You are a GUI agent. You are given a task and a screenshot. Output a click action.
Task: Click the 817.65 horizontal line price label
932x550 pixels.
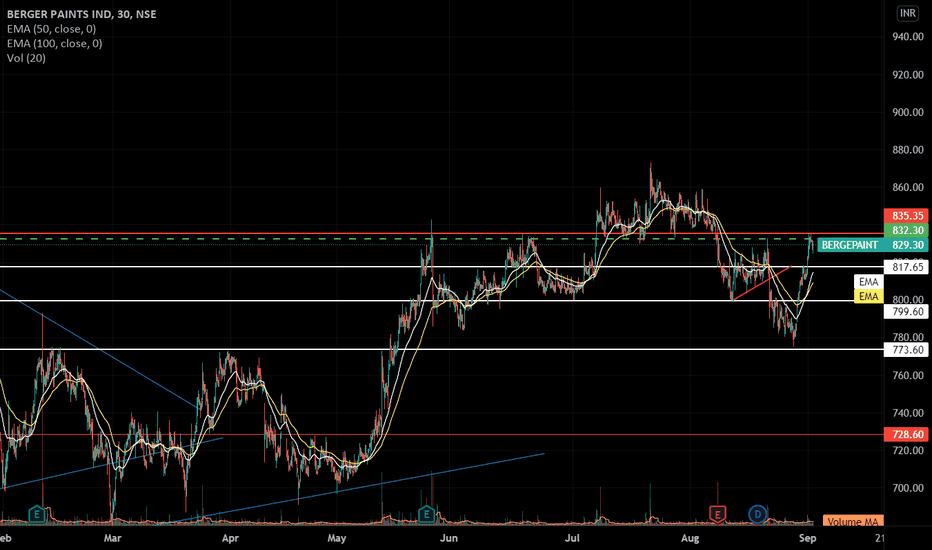point(907,268)
